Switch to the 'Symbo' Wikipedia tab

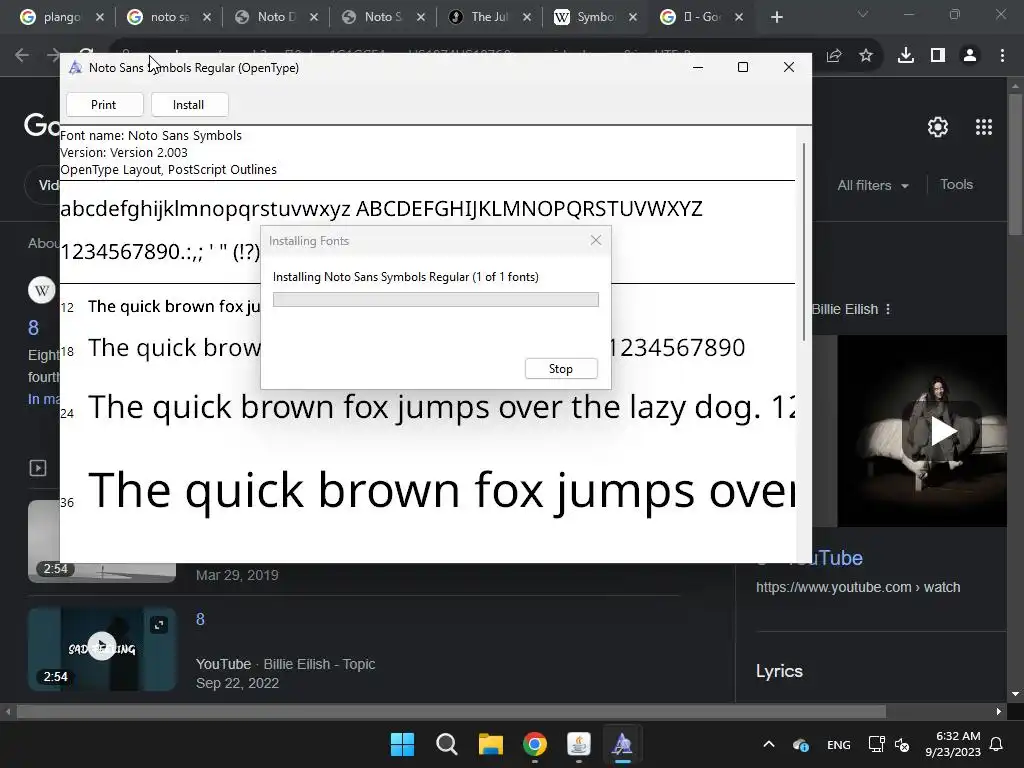594,18
